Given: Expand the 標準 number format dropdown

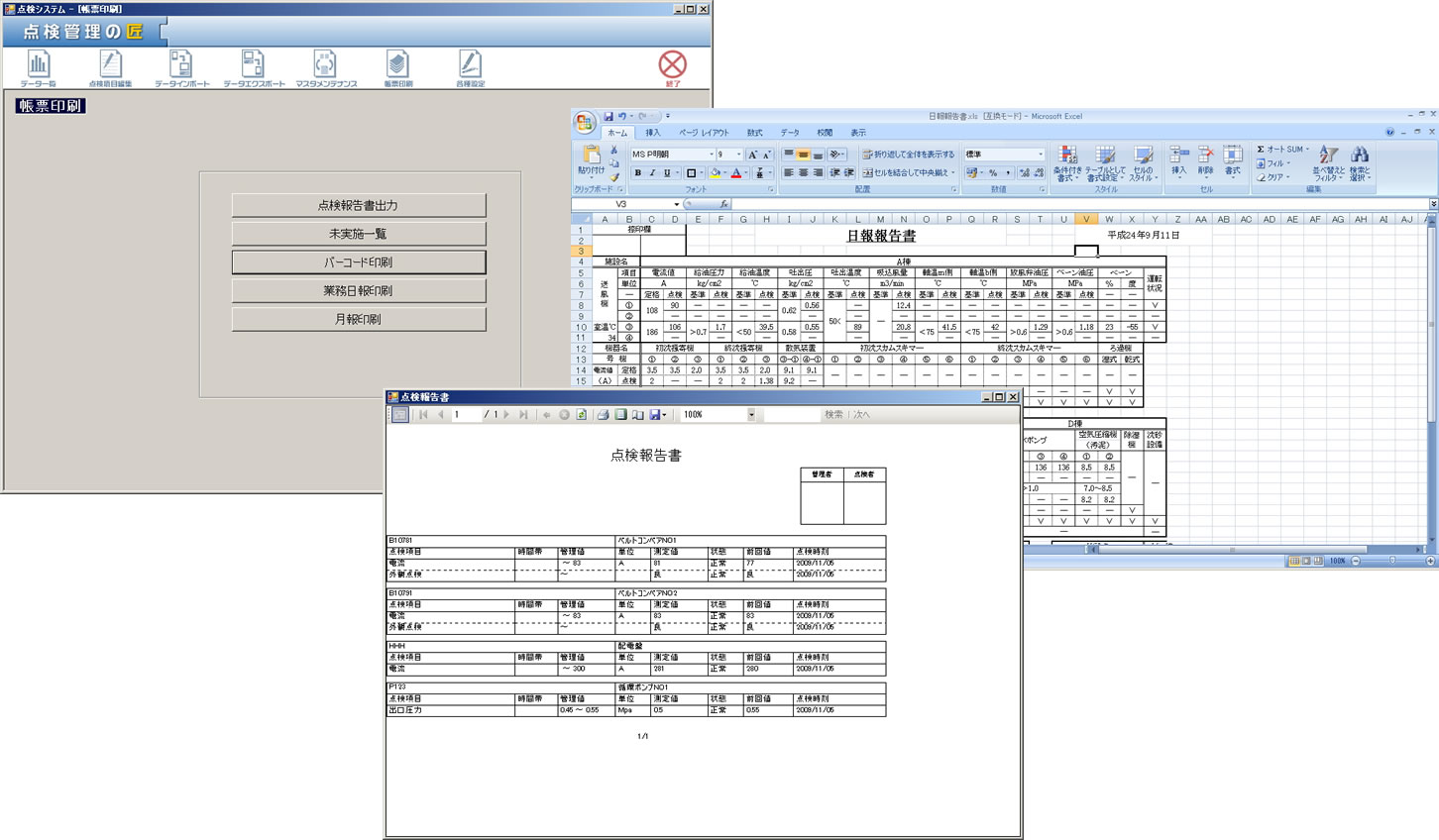Looking at the screenshot, I should coord(1040,155).
